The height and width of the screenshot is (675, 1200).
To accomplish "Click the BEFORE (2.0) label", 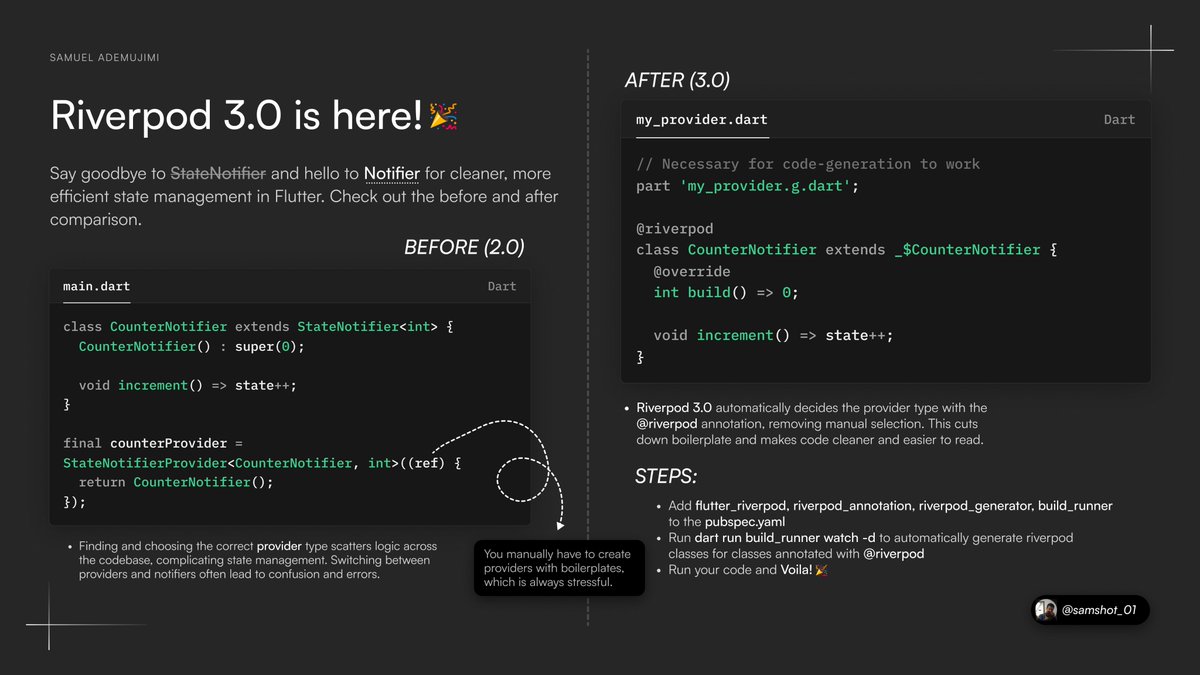I will coord(464,247).
